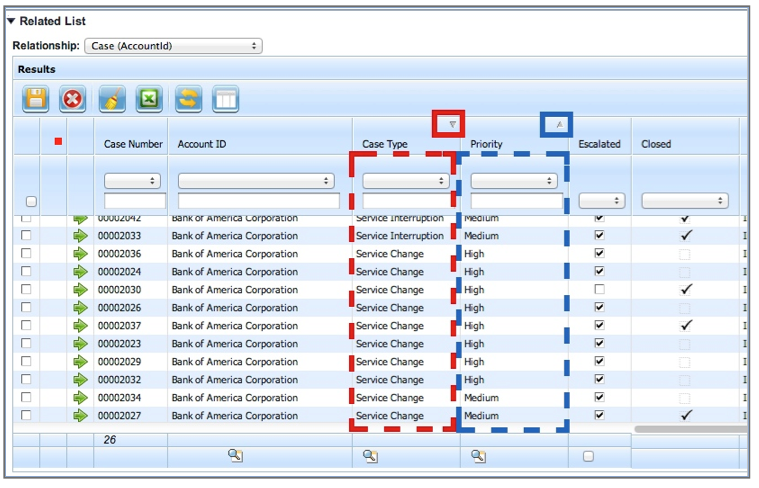
Task: Toggle Escalated checkbox for case 00002030
Action: (599, 289)
